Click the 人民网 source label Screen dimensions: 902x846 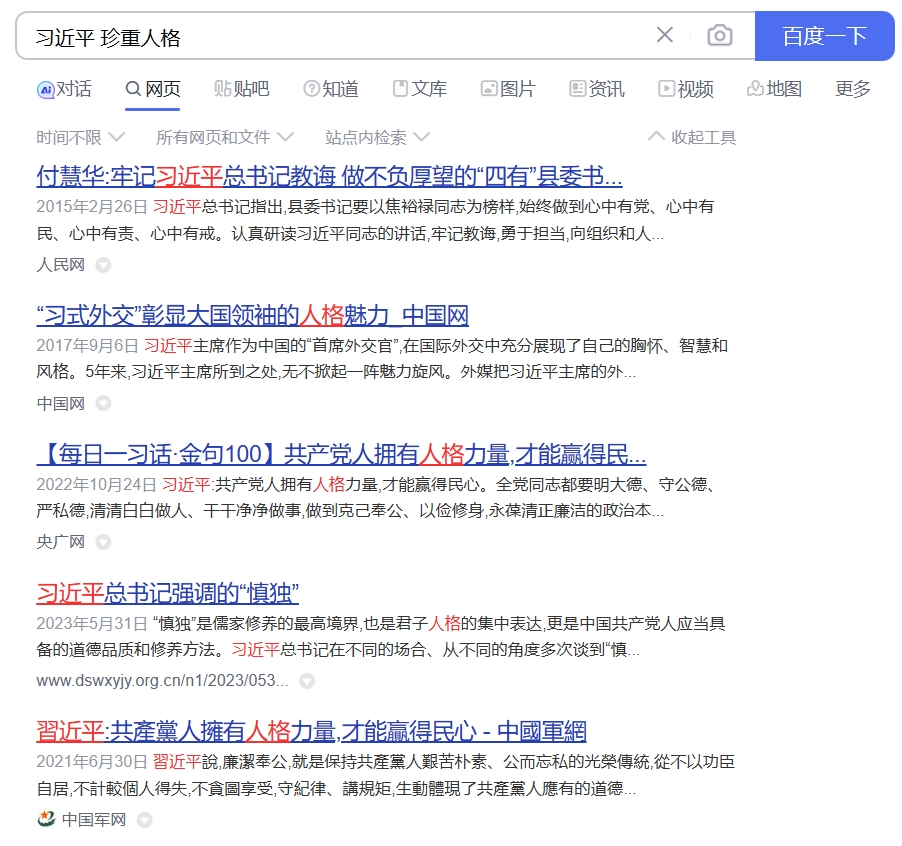click(60, 265)
